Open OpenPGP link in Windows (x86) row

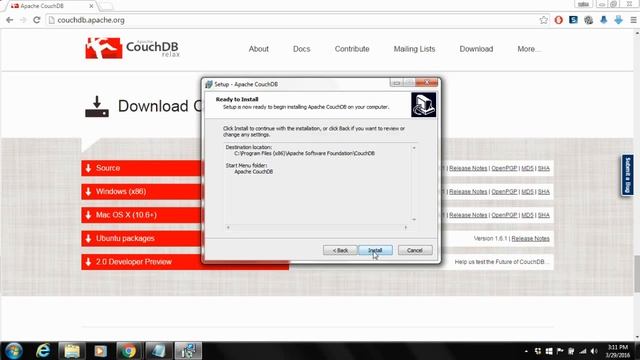504,191
